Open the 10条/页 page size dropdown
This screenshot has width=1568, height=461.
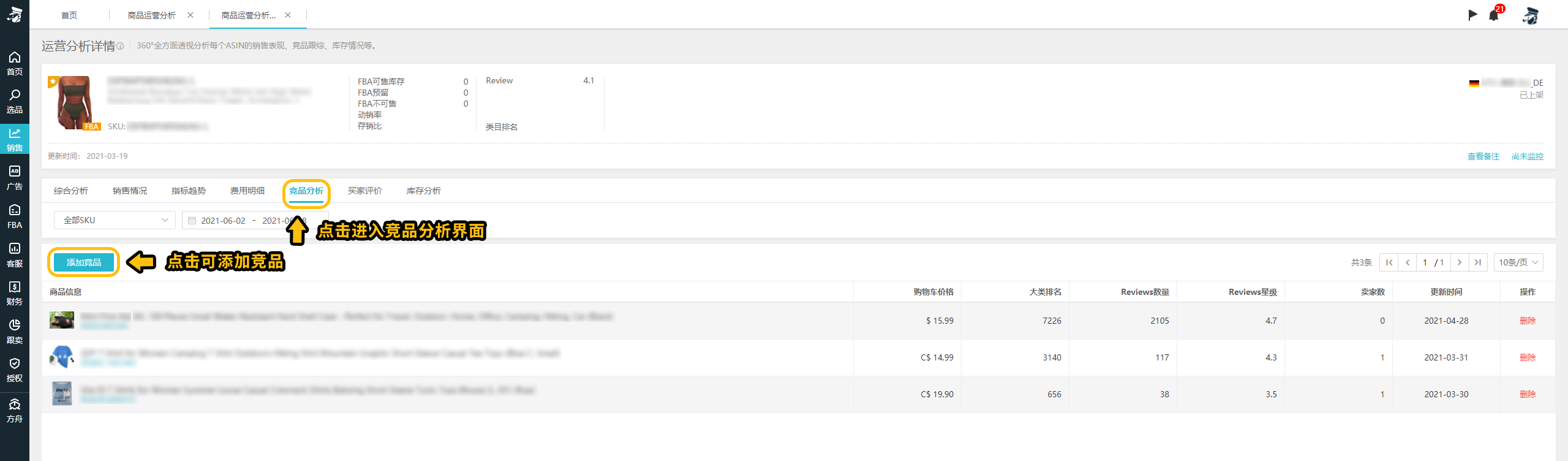click(x=1518, y=262)
